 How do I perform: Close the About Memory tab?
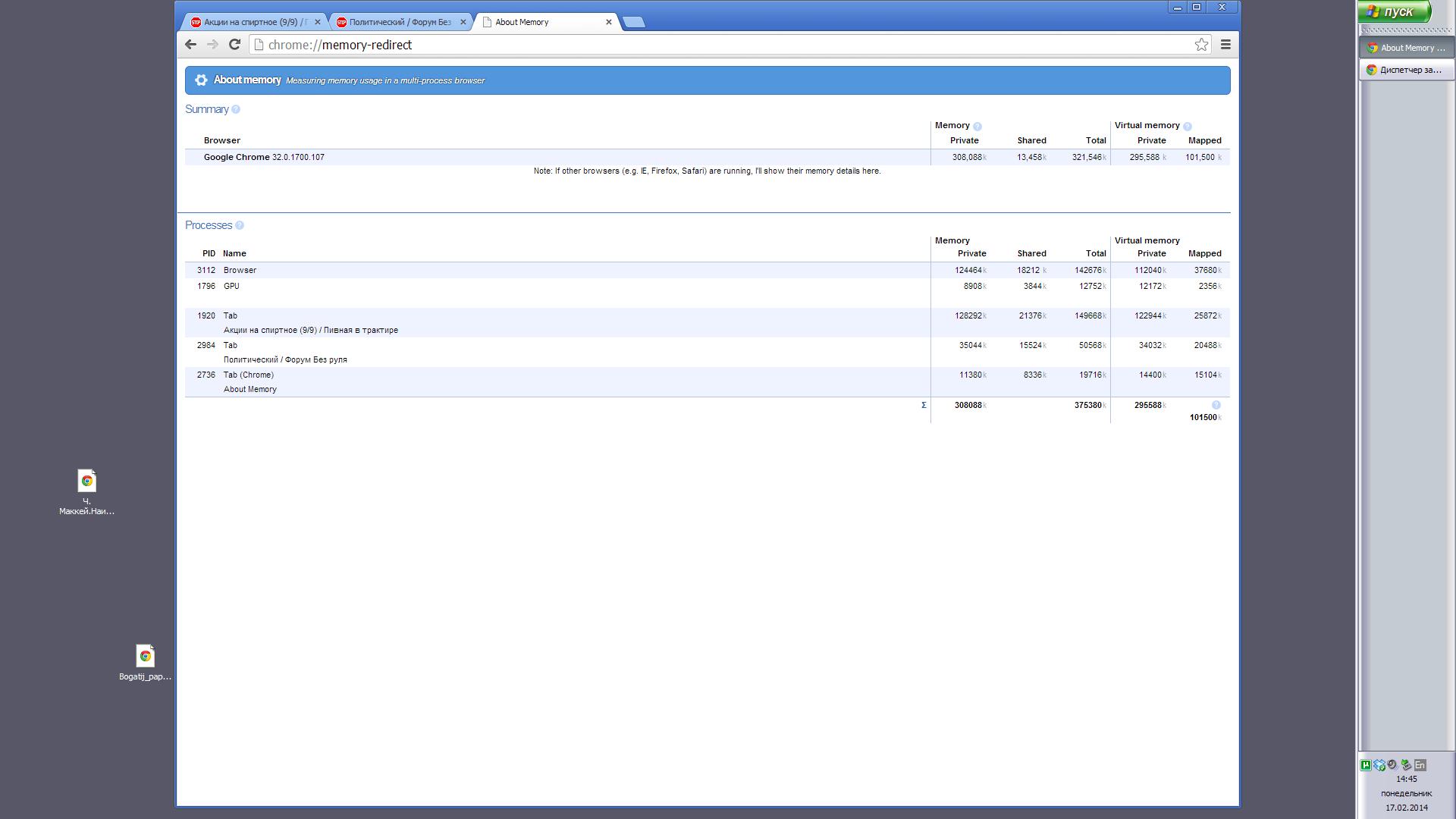point(608,22)
